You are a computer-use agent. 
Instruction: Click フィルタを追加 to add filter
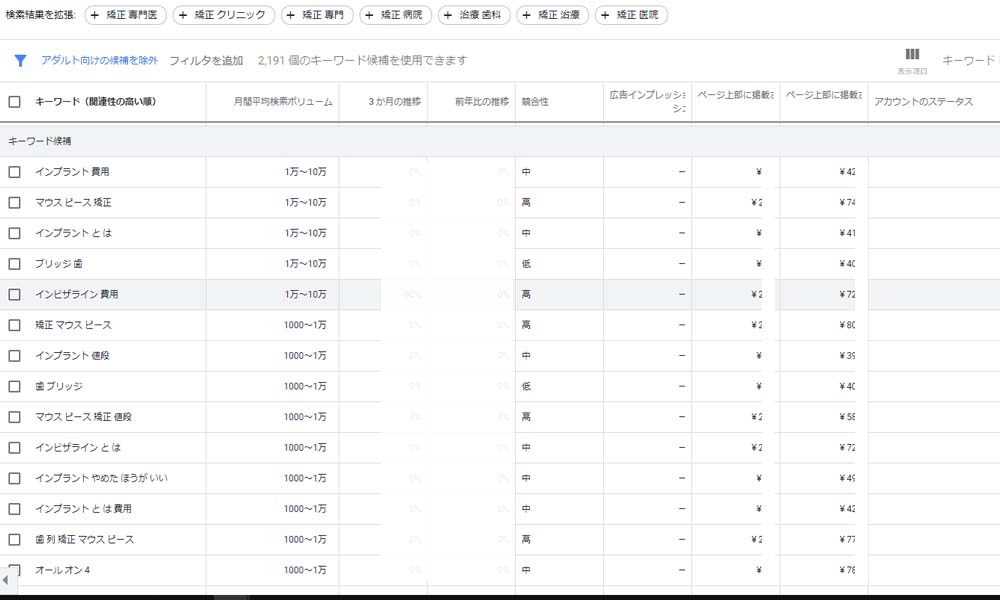point(206,60)
